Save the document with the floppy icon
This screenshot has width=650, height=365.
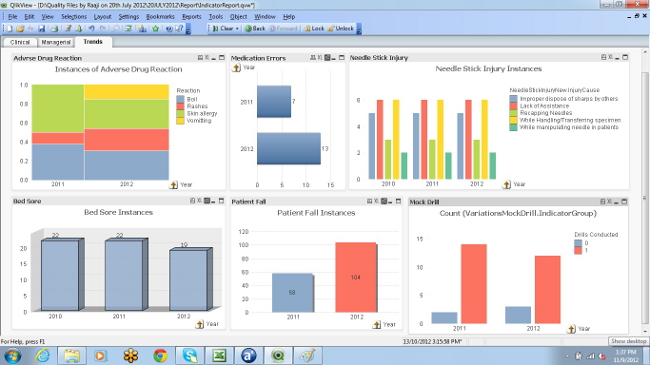coord(41,29)
